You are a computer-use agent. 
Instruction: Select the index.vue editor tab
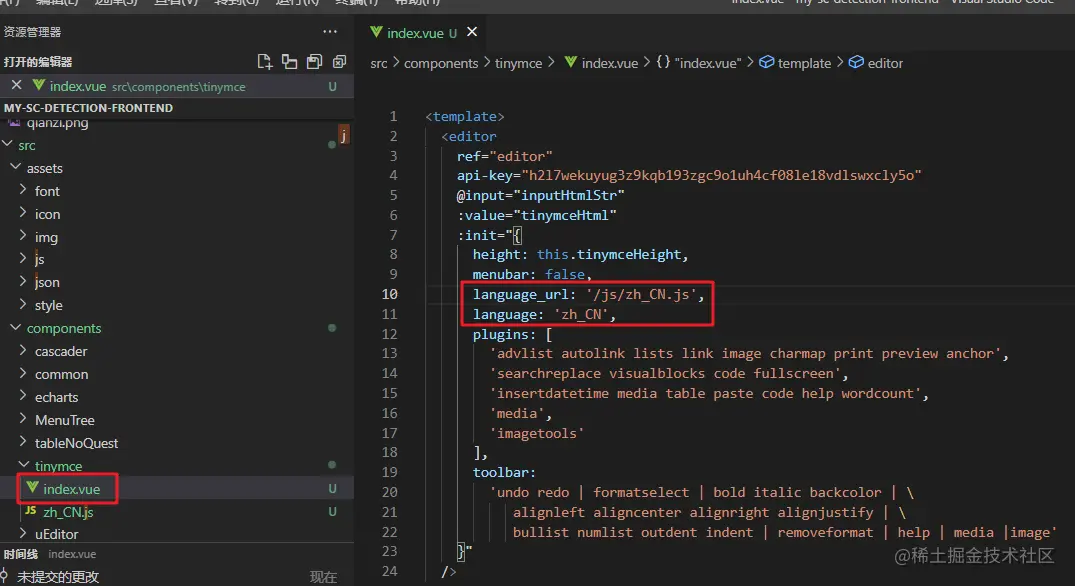pos(413,32)
